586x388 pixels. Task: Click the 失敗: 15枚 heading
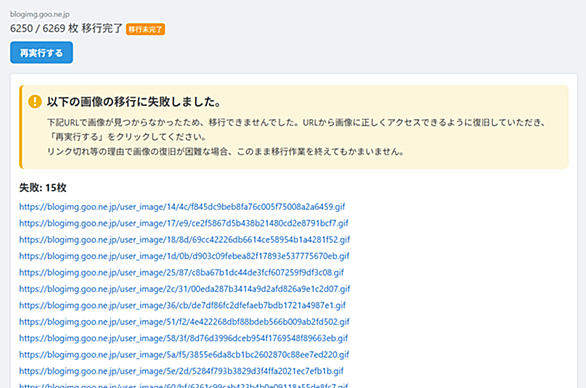point(43,188)
